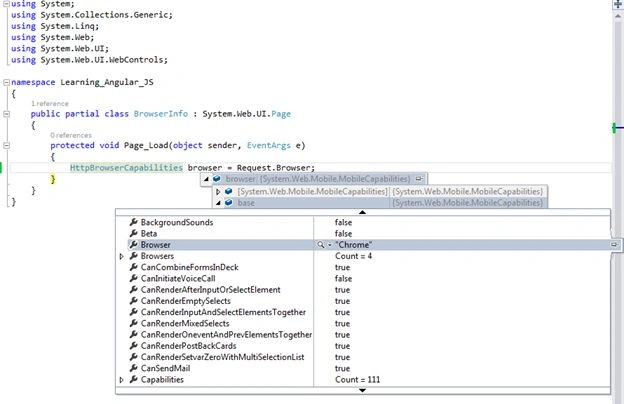Collapse the namespace Learning_Angular_JS block
624x404 pixels.
coord(6,82)
